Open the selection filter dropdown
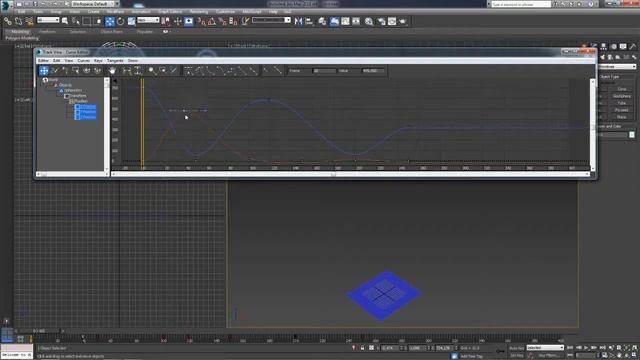 pos(48,20)
